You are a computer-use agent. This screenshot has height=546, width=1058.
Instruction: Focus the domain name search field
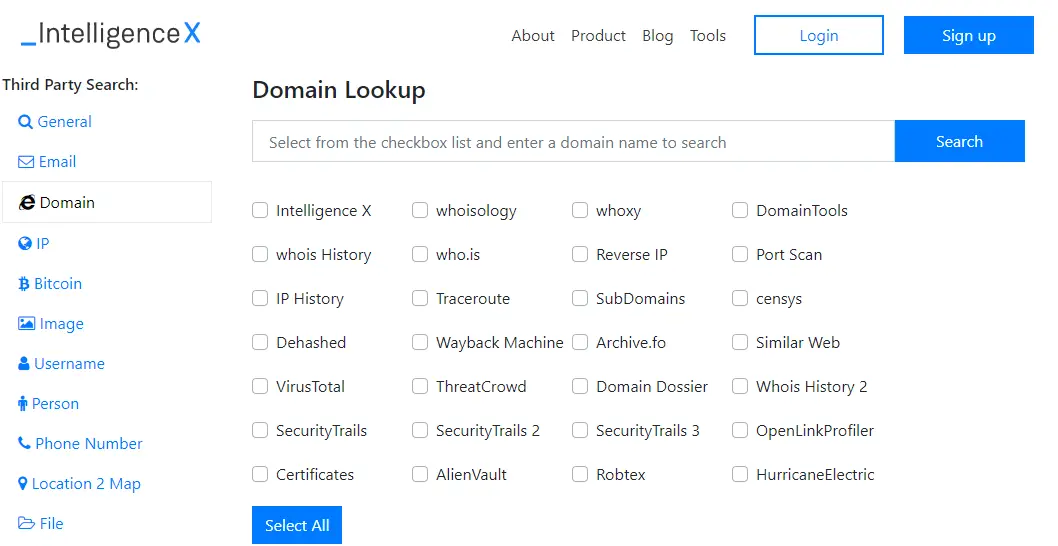(x=573, y=142)
